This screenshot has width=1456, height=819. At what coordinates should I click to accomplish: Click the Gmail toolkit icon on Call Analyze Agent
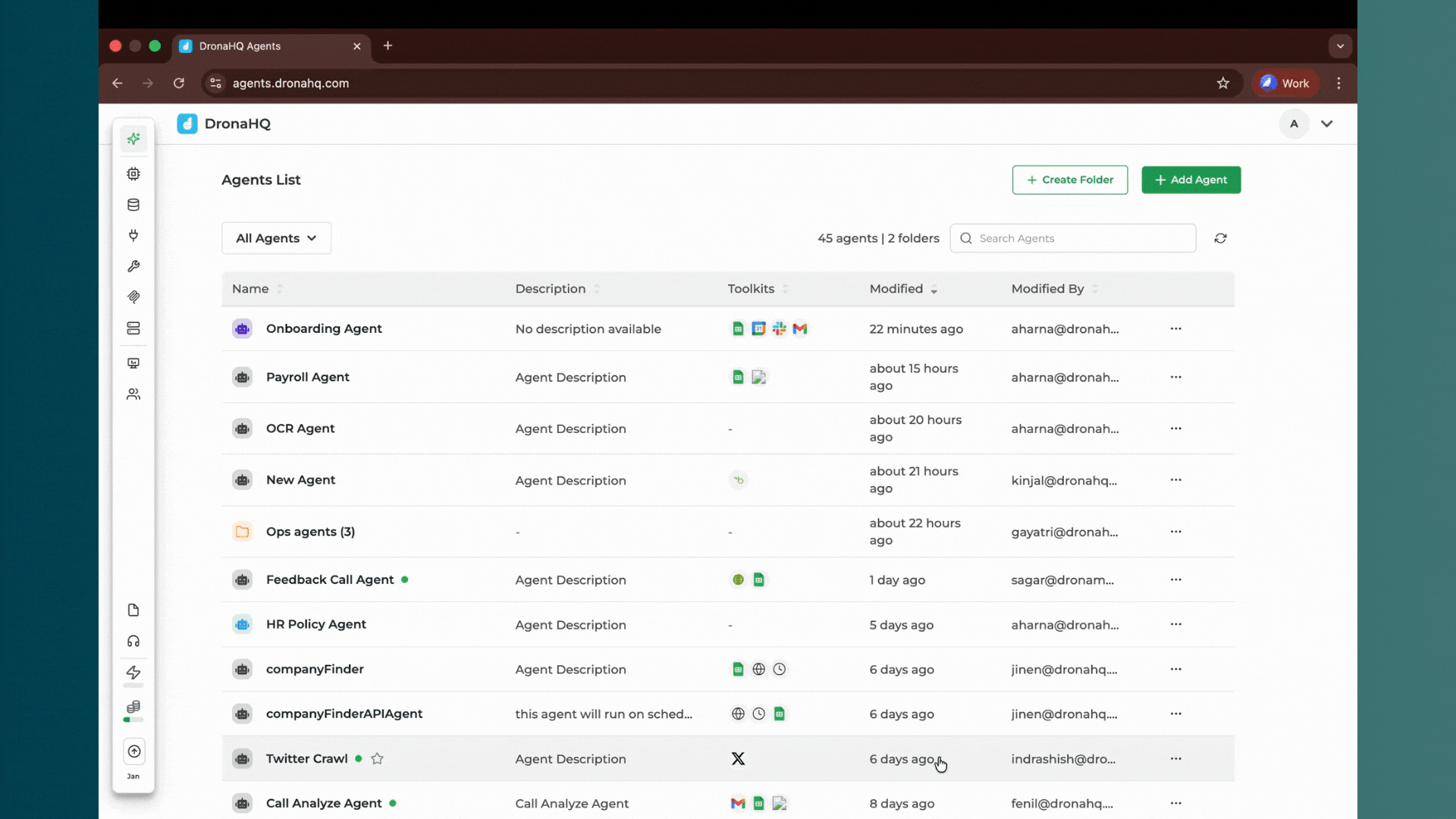click(738, 803)
